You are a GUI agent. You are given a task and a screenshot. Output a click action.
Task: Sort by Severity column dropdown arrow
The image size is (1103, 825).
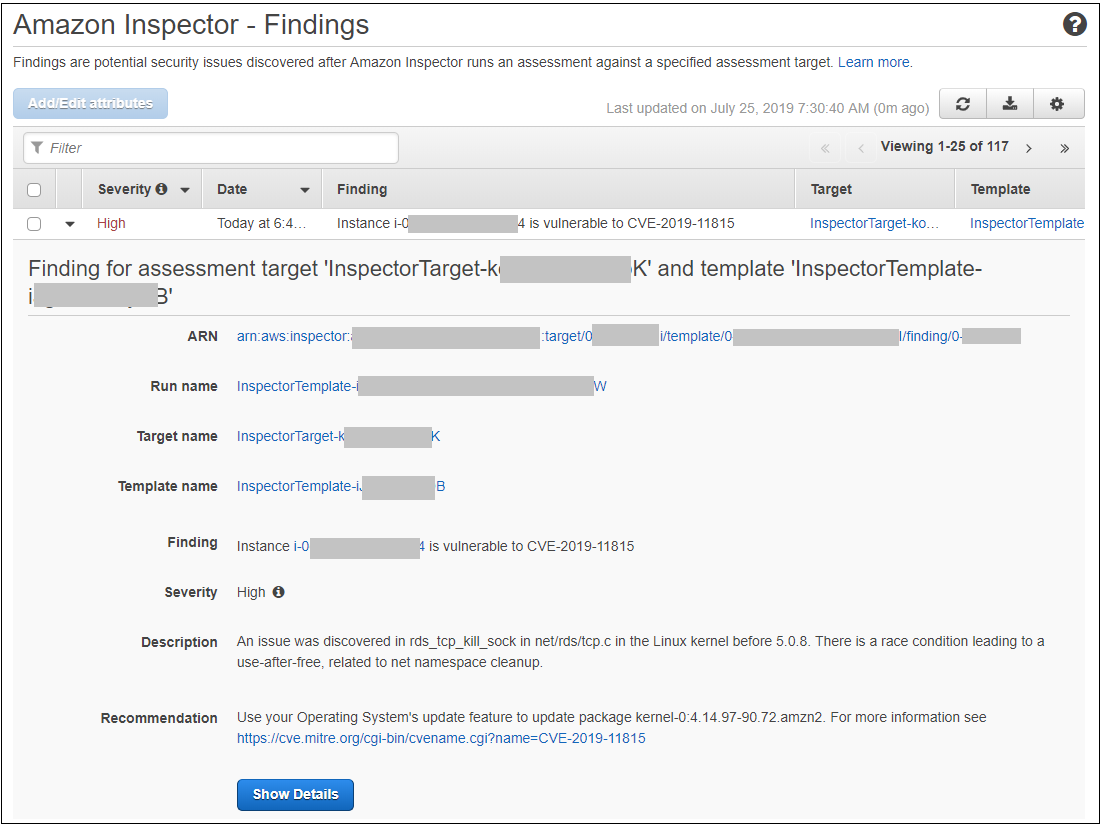185,190
